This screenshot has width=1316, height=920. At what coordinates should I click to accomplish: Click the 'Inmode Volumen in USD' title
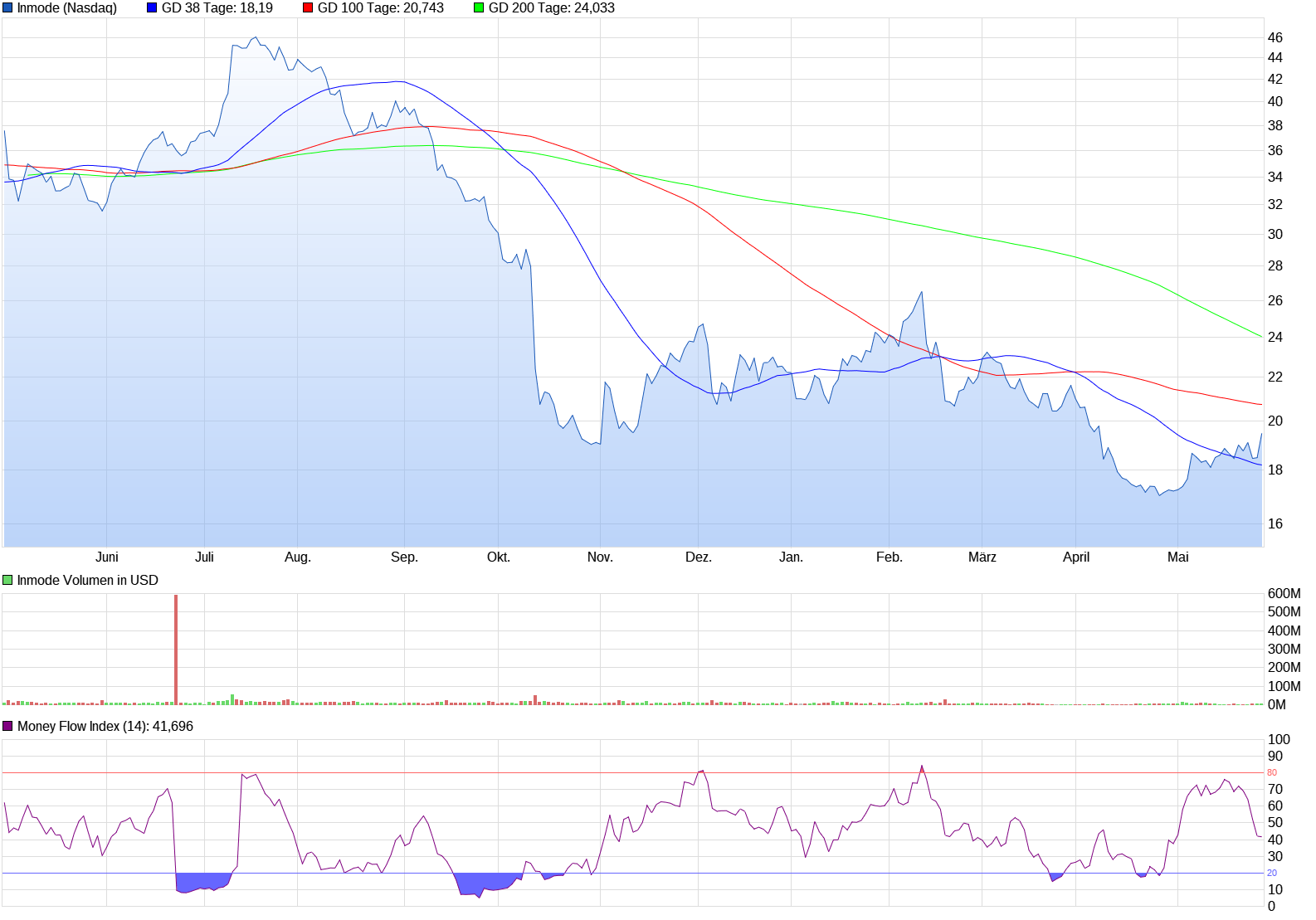coord(87,581)
